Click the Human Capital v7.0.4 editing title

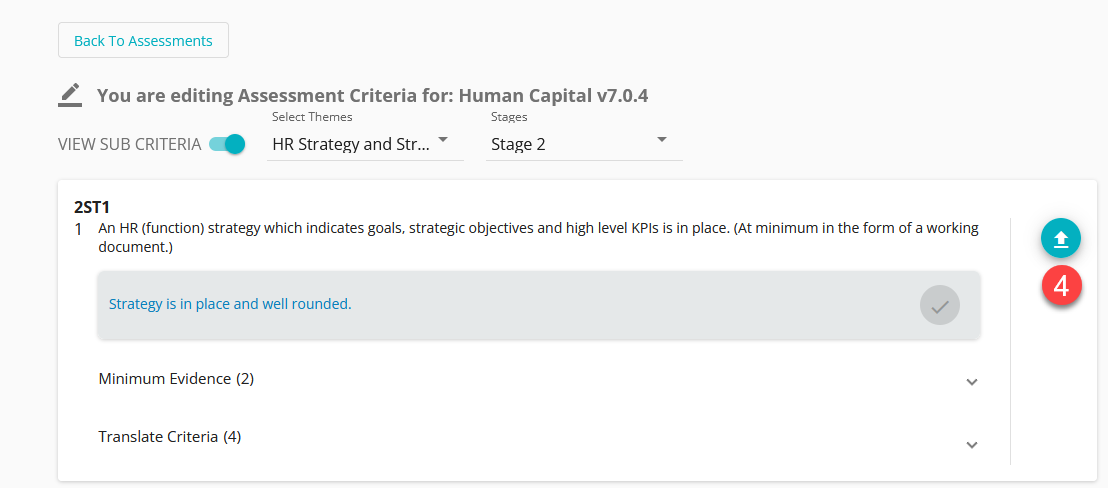coord(372,95)
